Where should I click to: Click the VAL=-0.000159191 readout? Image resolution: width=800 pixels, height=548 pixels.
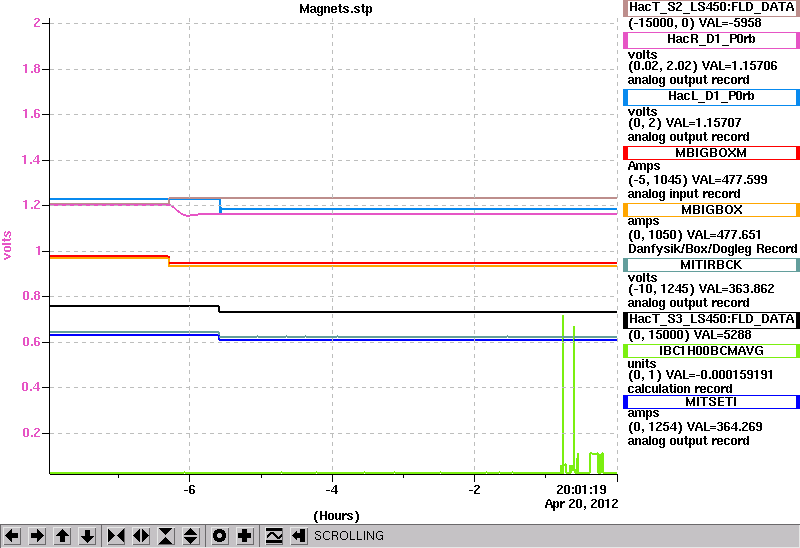(720, 375)
